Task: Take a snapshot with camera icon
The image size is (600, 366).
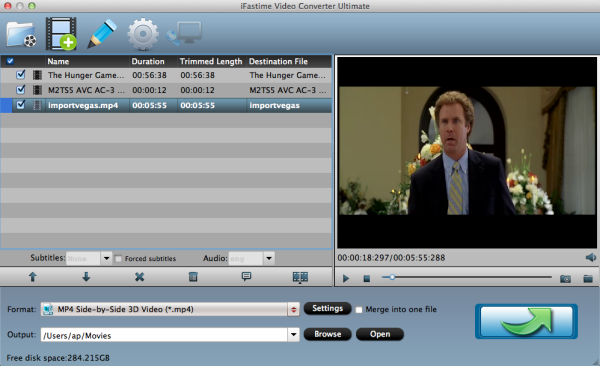Action: point(565,279)
